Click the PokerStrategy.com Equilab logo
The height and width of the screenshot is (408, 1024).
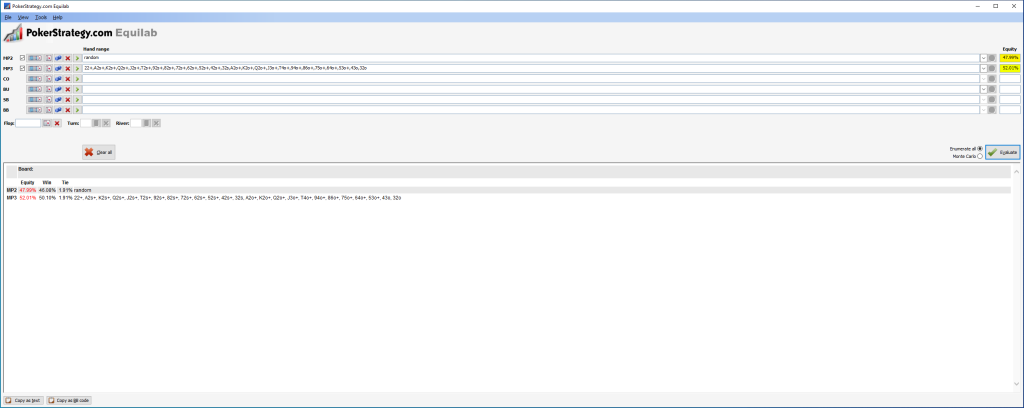tap(80, 33)
